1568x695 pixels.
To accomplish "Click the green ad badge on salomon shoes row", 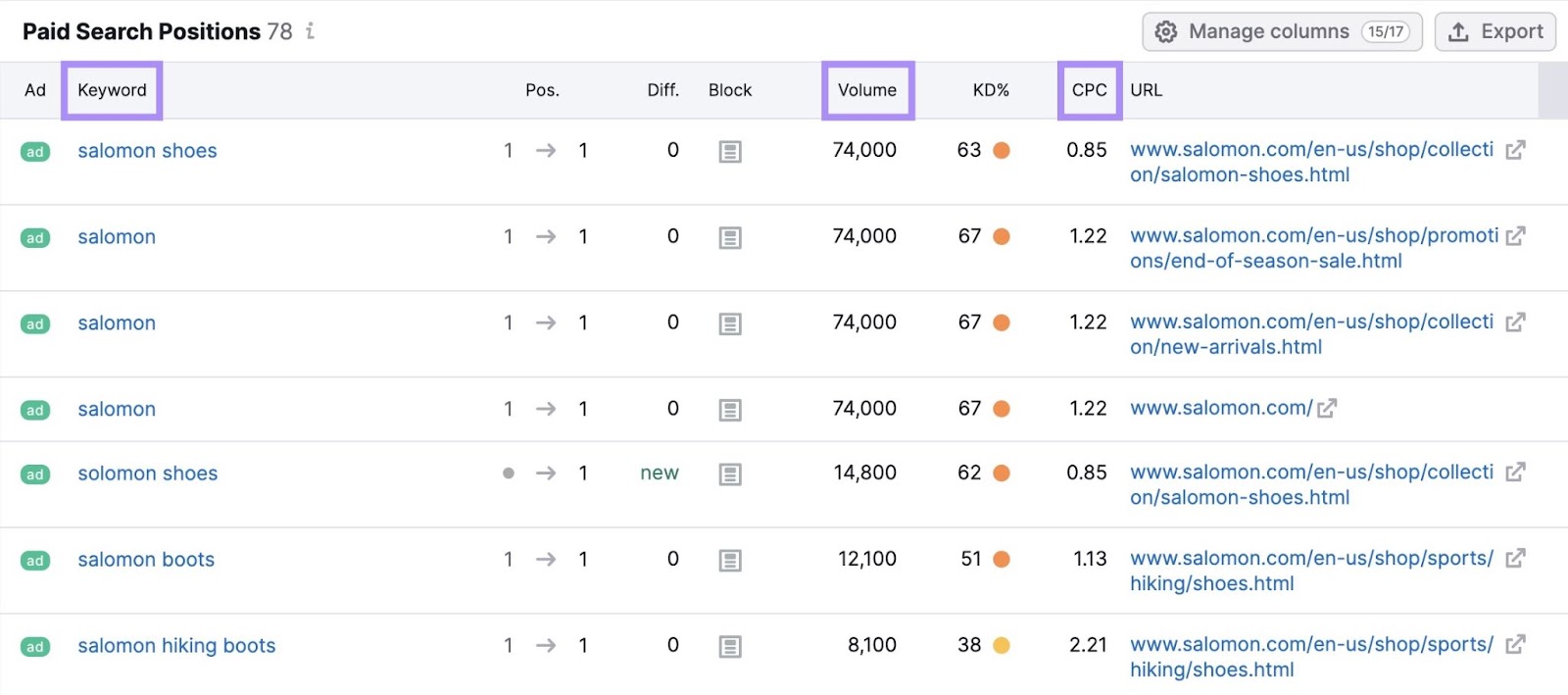I will (35, 151).
